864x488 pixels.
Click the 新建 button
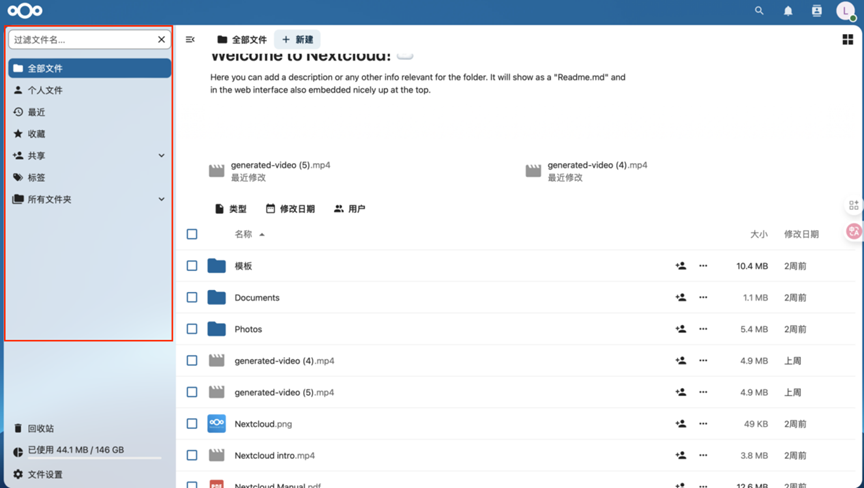(x=297, y=40)
